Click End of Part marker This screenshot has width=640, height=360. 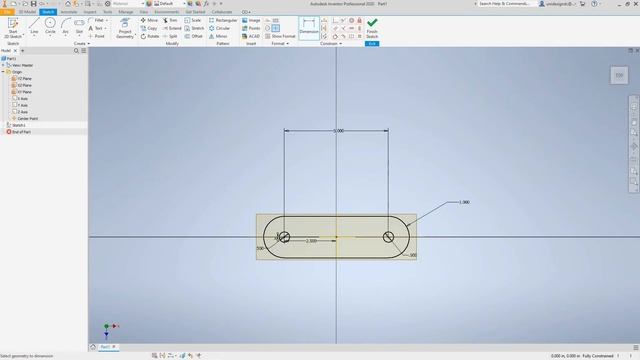click(x=18, y=132)
